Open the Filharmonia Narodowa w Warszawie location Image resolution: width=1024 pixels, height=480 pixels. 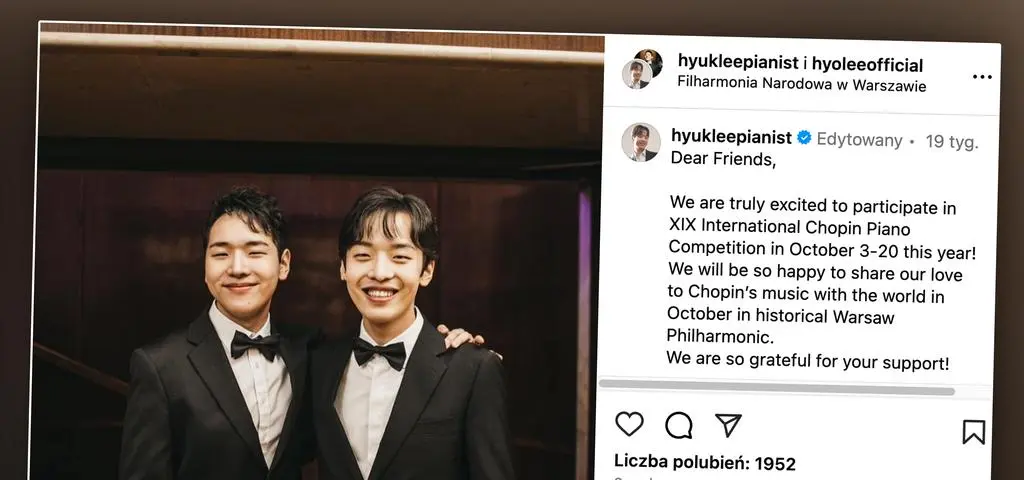coord(801,84)
